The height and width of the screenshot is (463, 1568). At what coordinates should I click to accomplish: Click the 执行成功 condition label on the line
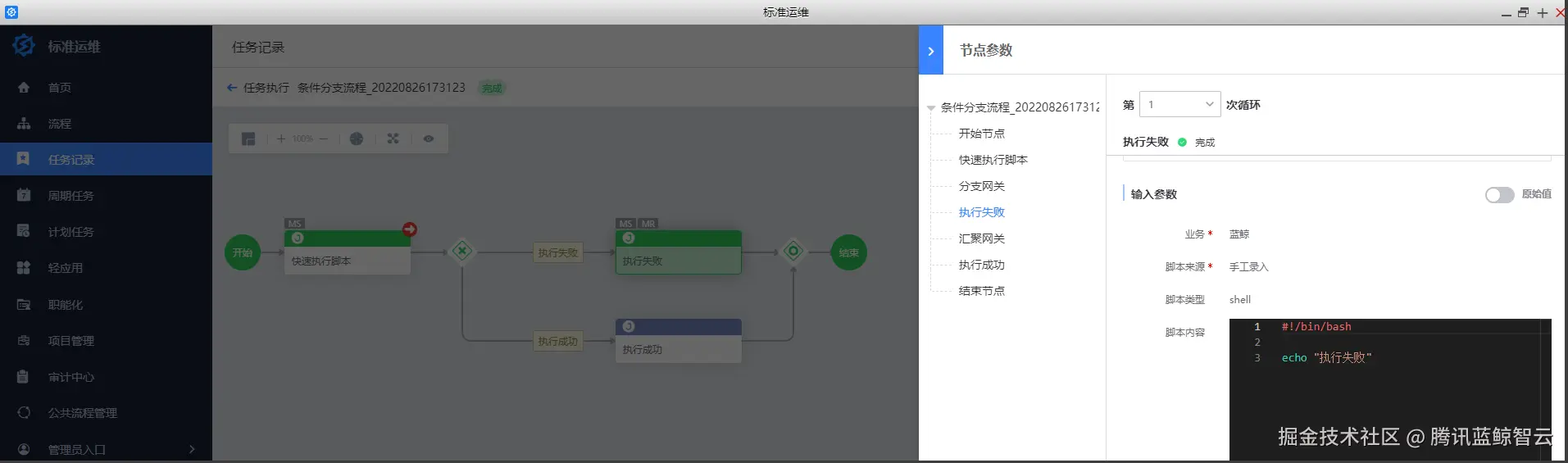pos(558,341)
